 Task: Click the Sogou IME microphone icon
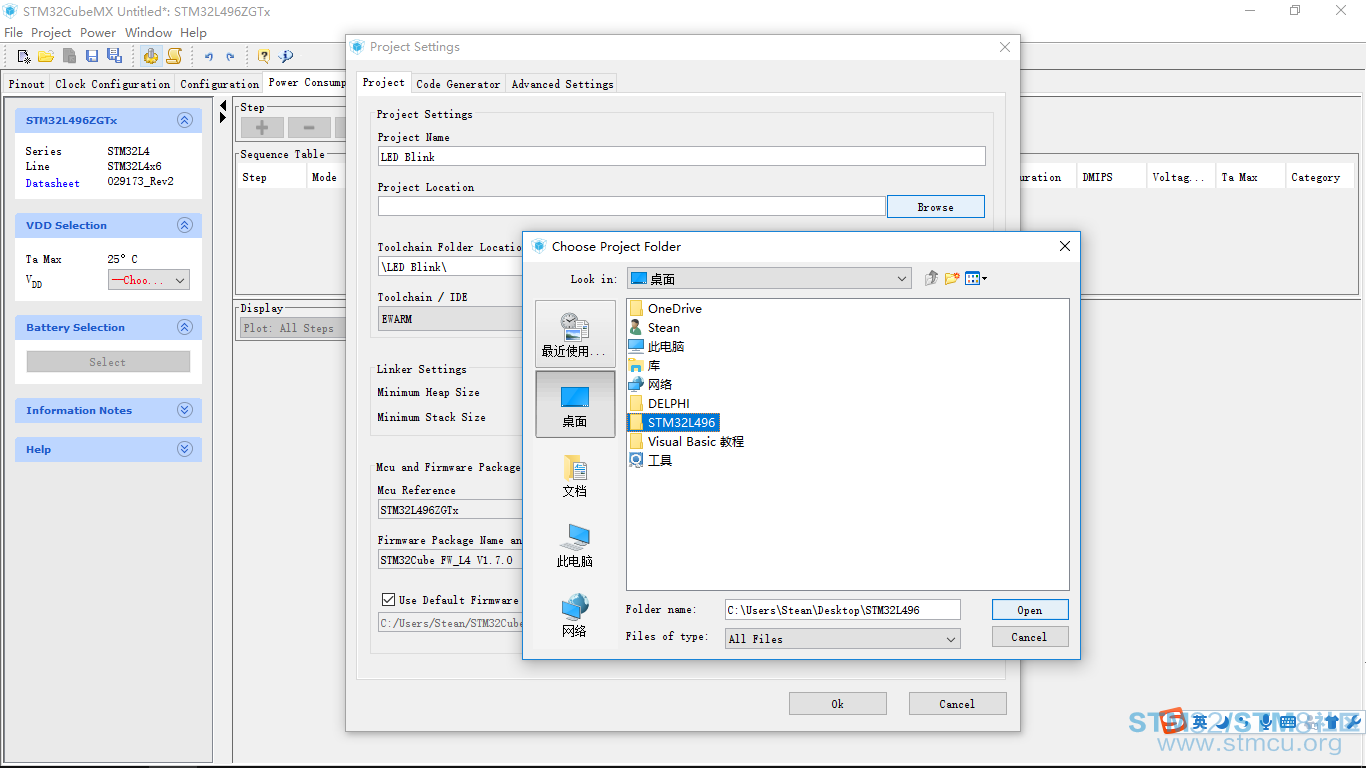(1265, 722)
